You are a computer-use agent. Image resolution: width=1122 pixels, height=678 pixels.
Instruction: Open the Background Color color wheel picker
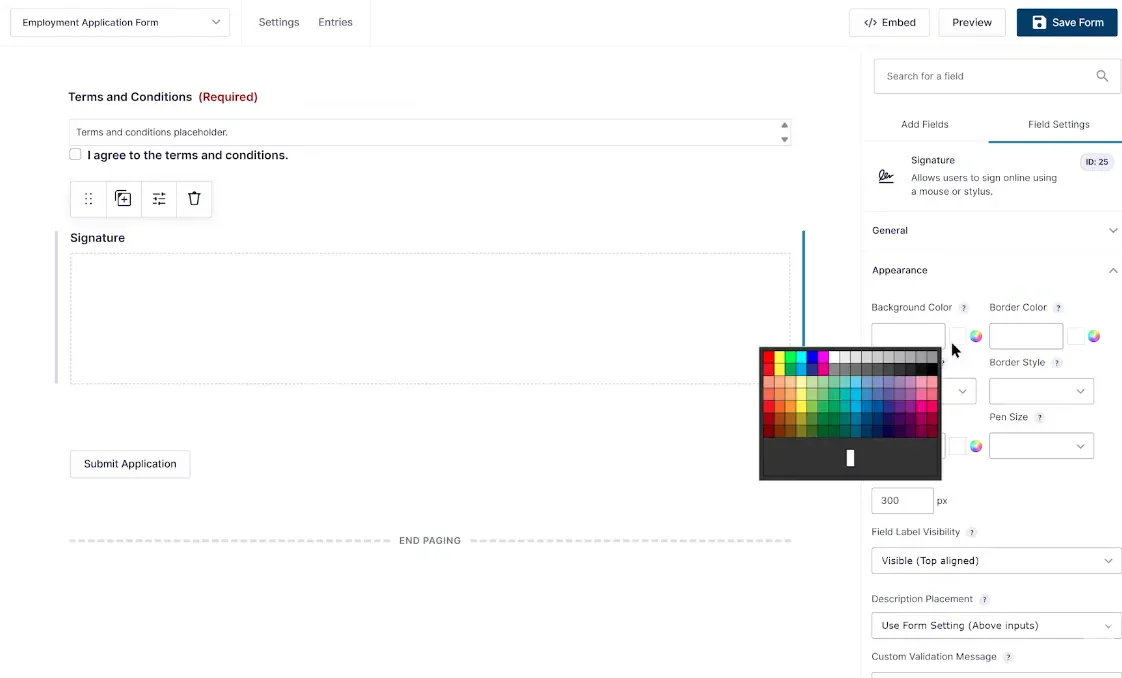coord(976,336)
